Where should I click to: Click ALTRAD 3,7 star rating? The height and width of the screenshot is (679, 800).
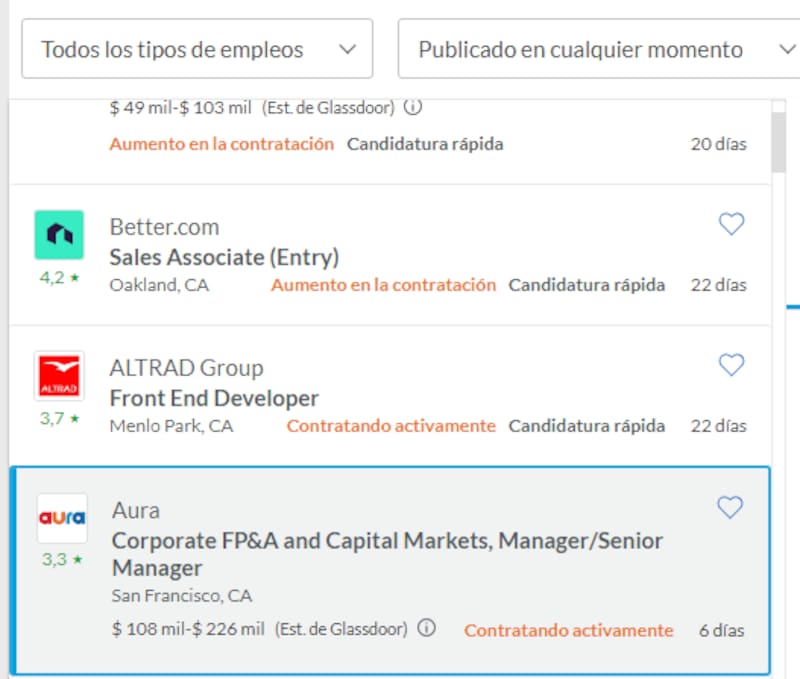tap(59, 418)
